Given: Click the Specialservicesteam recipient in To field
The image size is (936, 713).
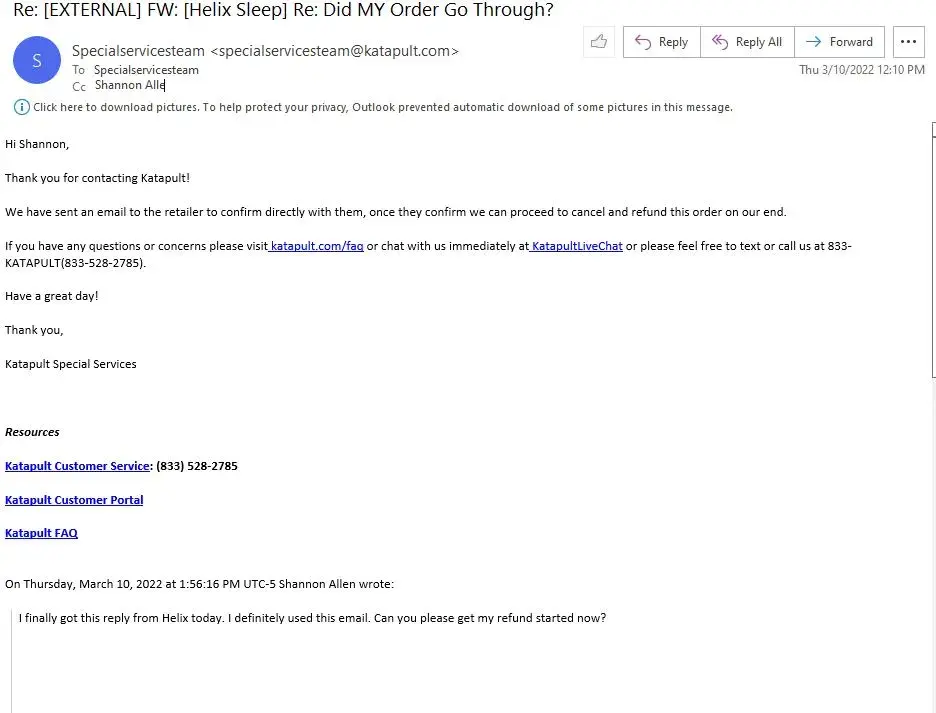Looking at the screenshot, I should pos(146,70).
